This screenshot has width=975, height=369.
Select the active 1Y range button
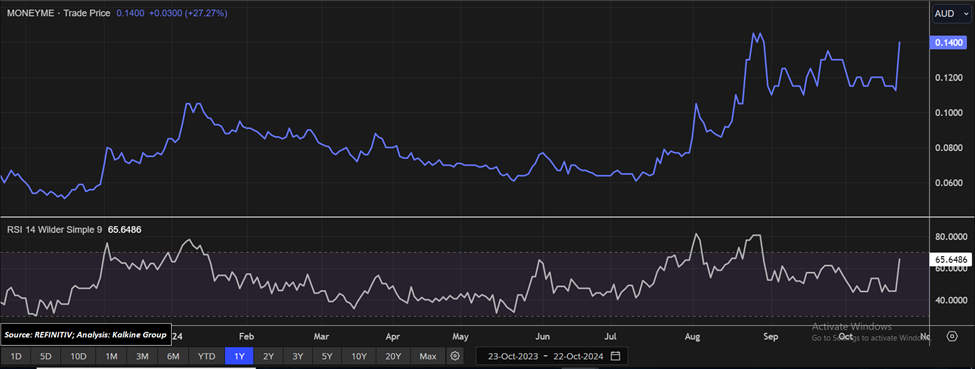click(x=239, y=357)
